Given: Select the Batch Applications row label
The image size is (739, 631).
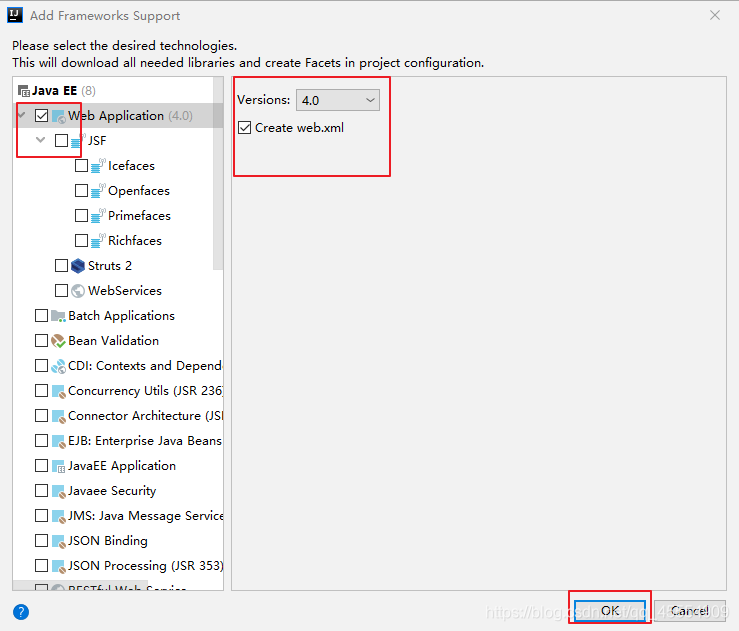Looking at the screenshot, I should pos(122,316).
